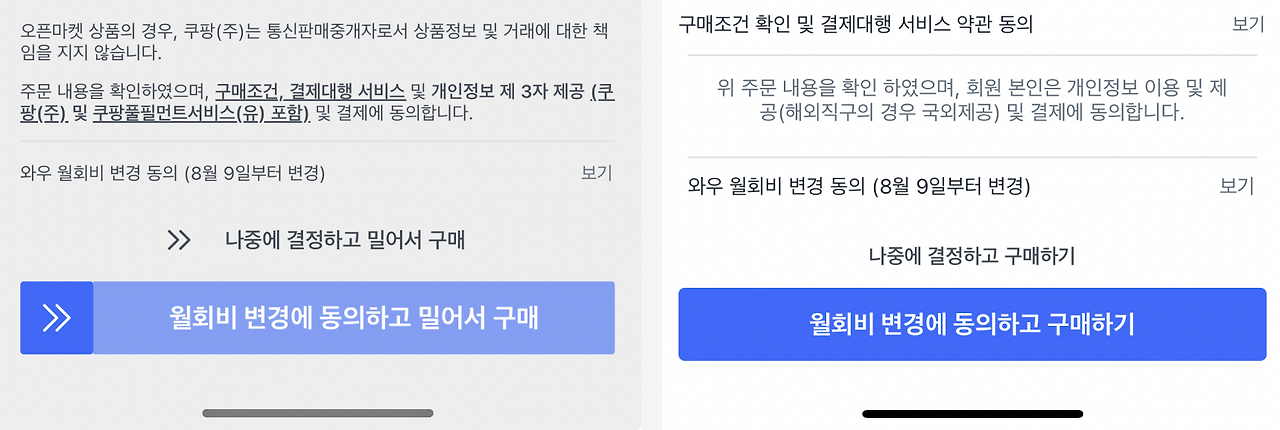Select the 와우 월회비 변경 동의 label in the slide-to-buy screen
Screen dimensions: 1280x430
tap(172, 172)
